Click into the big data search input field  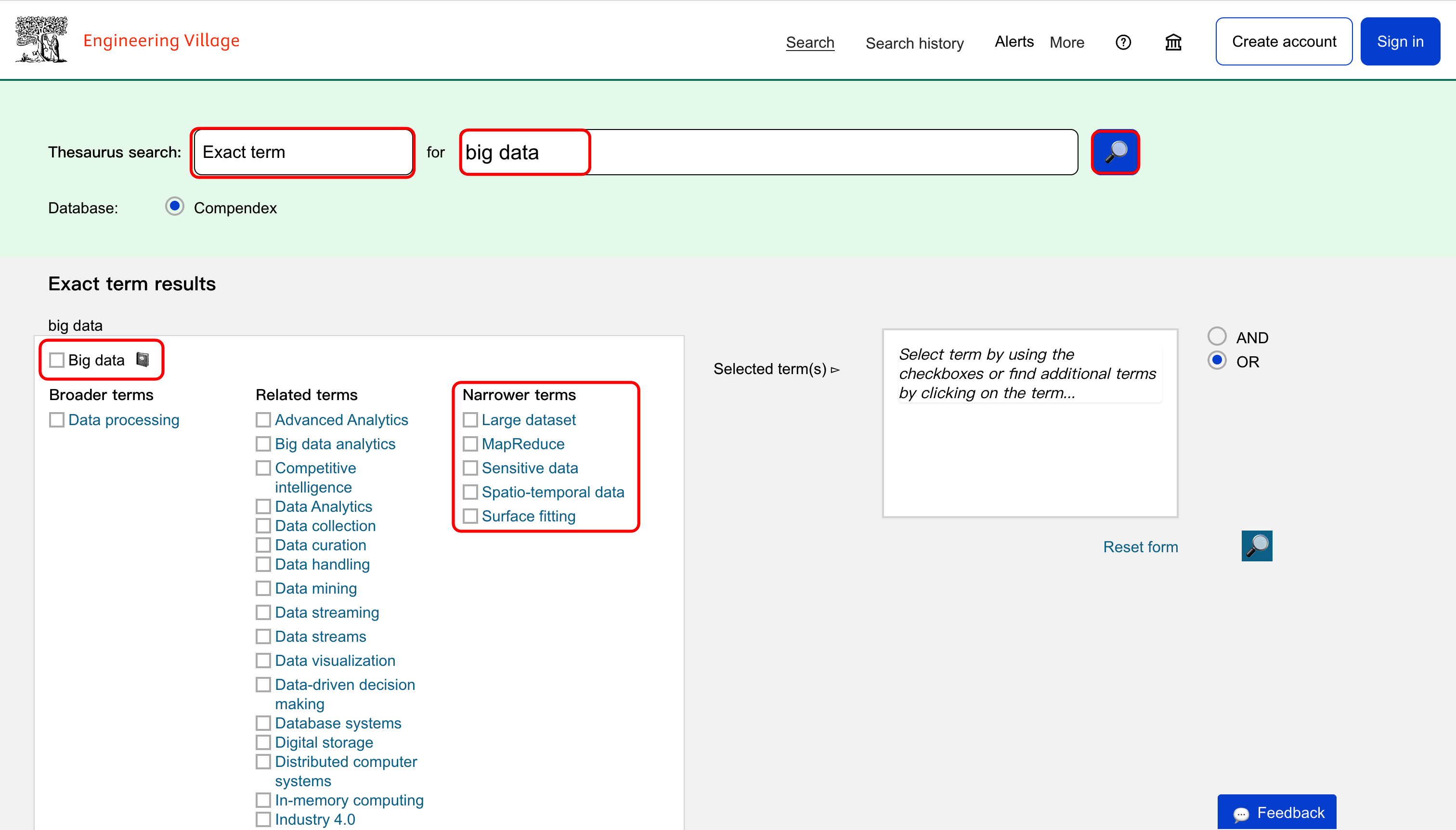(768, 152)
